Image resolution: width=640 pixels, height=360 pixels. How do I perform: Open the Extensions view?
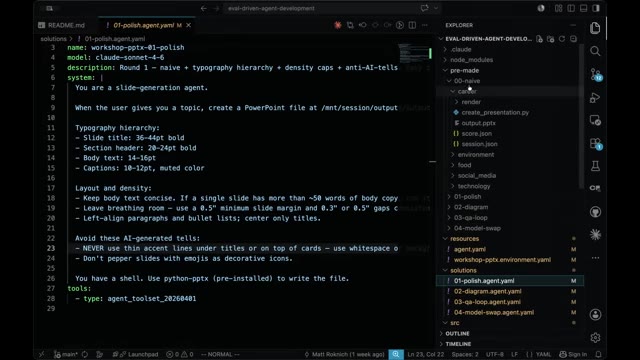(x=596, y=144)
